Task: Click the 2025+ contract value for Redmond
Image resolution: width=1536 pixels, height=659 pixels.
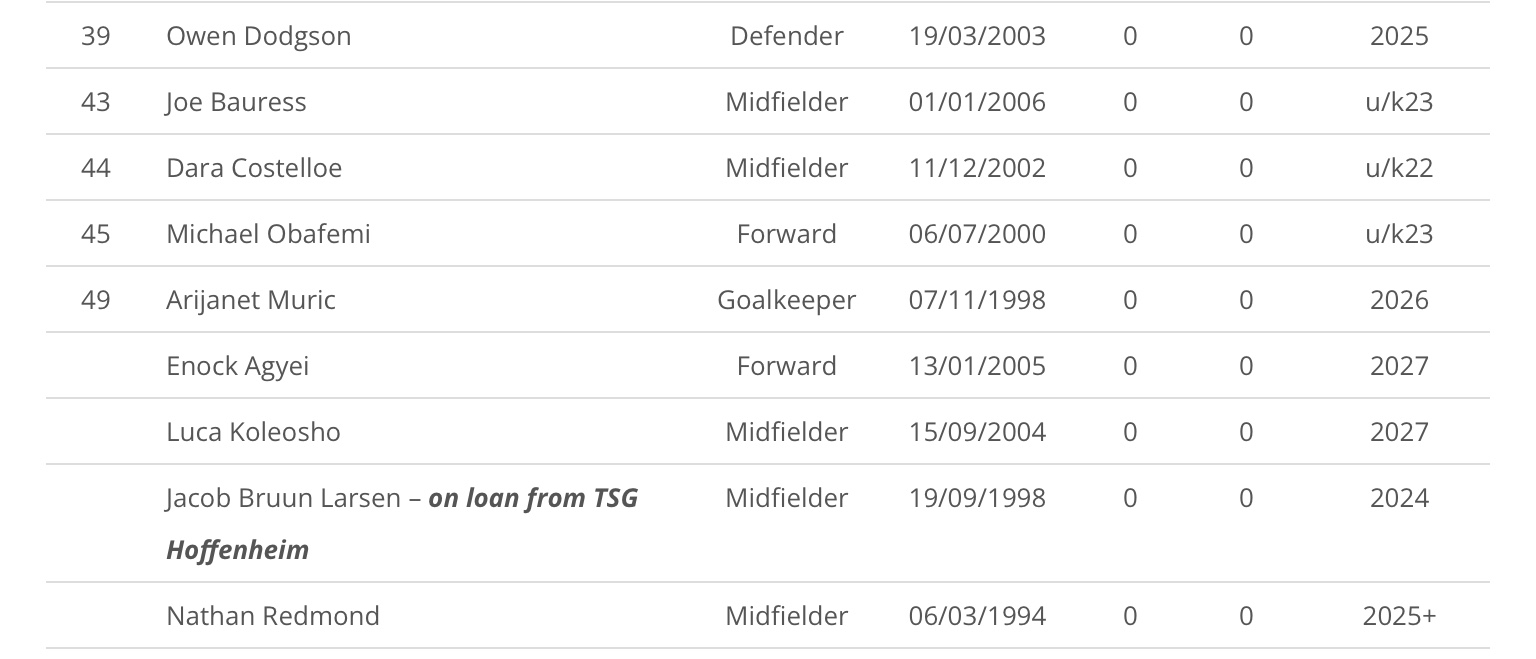Action: click(x=1399, y=616)
